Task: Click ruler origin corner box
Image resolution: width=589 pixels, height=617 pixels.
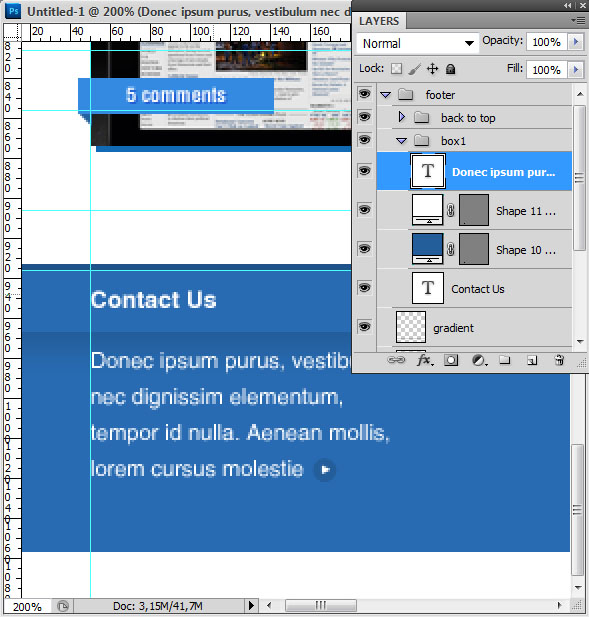Action: coord(12,32)
